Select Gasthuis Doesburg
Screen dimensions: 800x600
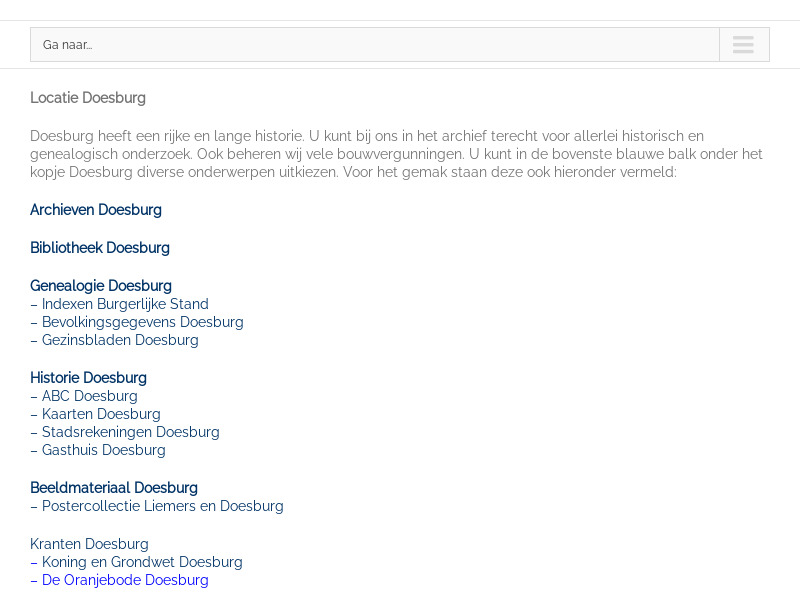click(103, 450)
